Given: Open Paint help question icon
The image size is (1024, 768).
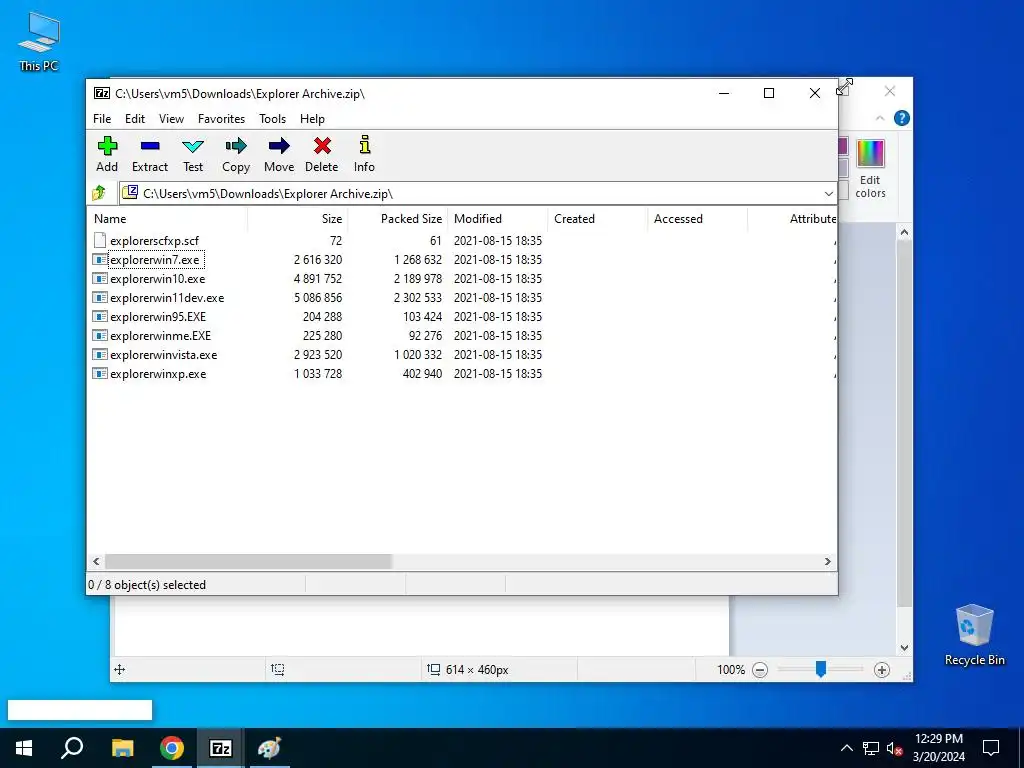Looking at the screenshot, I should 901,118.
